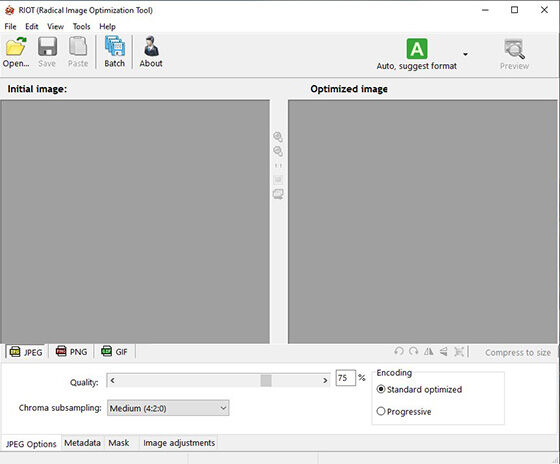Switch to the JPEG format tab
This screenshot has height=464, width=560.
point(26,352)
